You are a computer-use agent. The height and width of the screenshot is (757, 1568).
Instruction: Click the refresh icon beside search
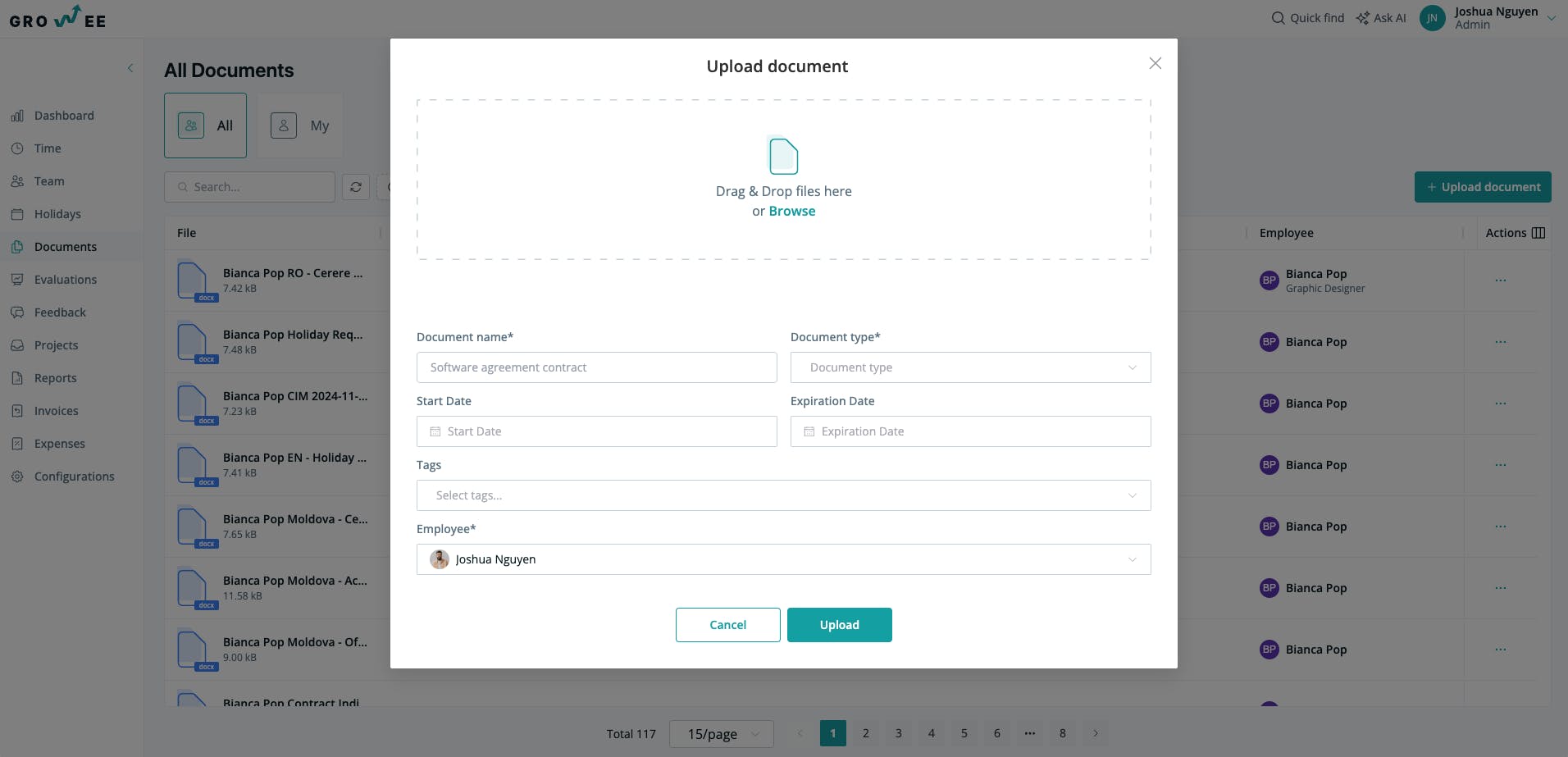356,187
